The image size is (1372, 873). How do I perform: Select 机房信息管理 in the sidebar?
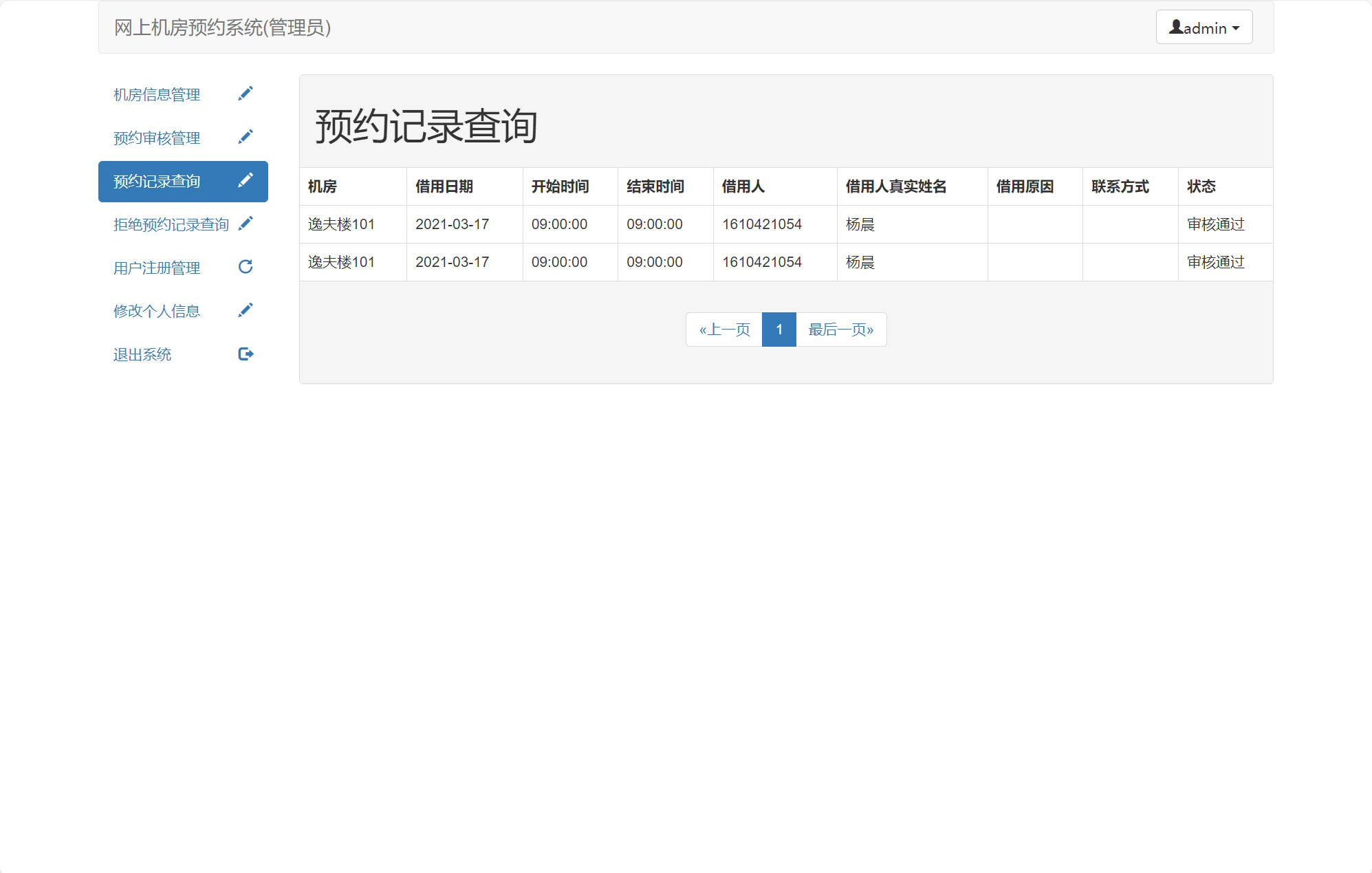point(156,94)
